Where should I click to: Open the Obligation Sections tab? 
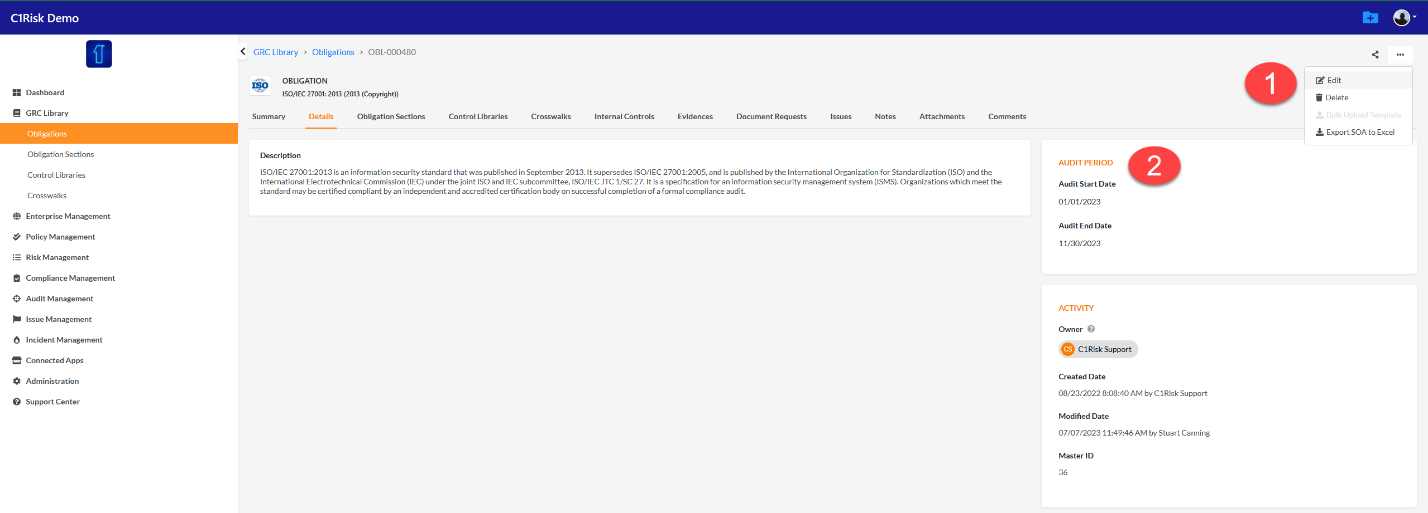tap(391, 116)
